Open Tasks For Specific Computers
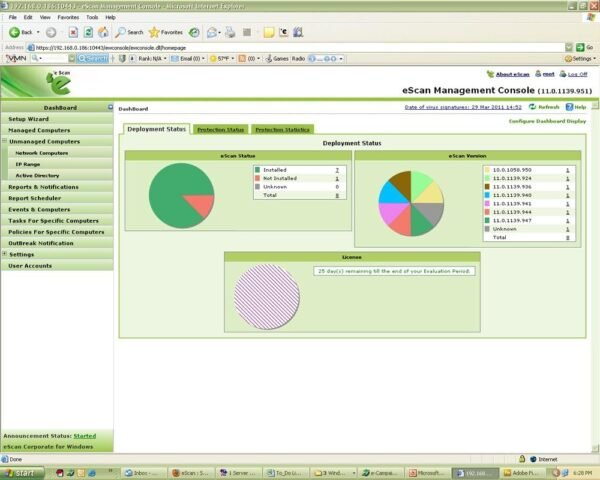 click(57, 220)
